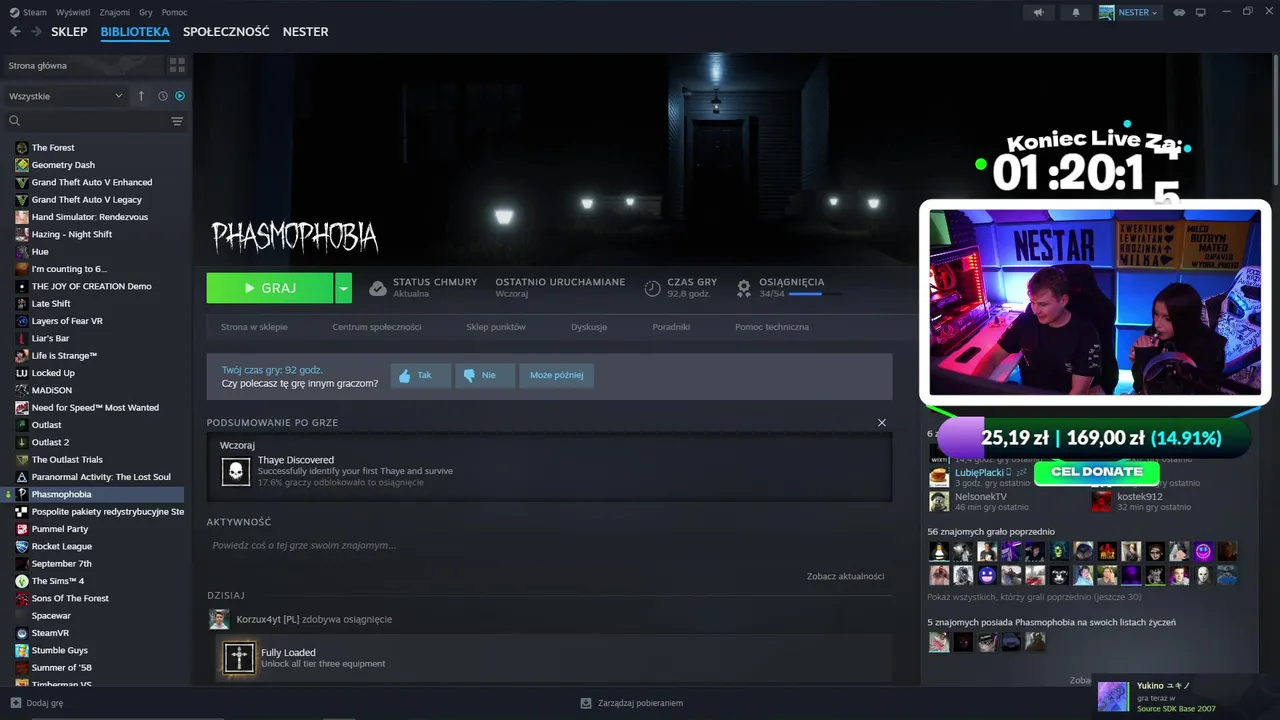Open Sklep punktów link

coord(496,327)
